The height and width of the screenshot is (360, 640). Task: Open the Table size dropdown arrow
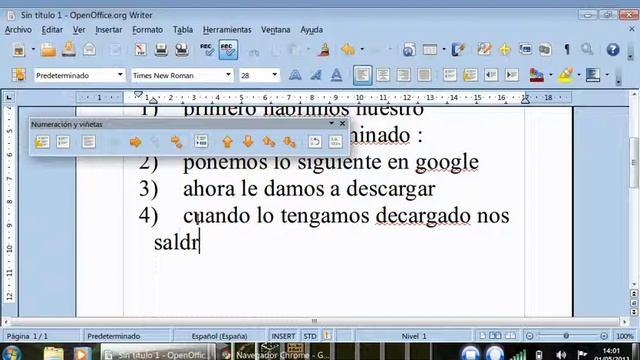click(444, 50)
